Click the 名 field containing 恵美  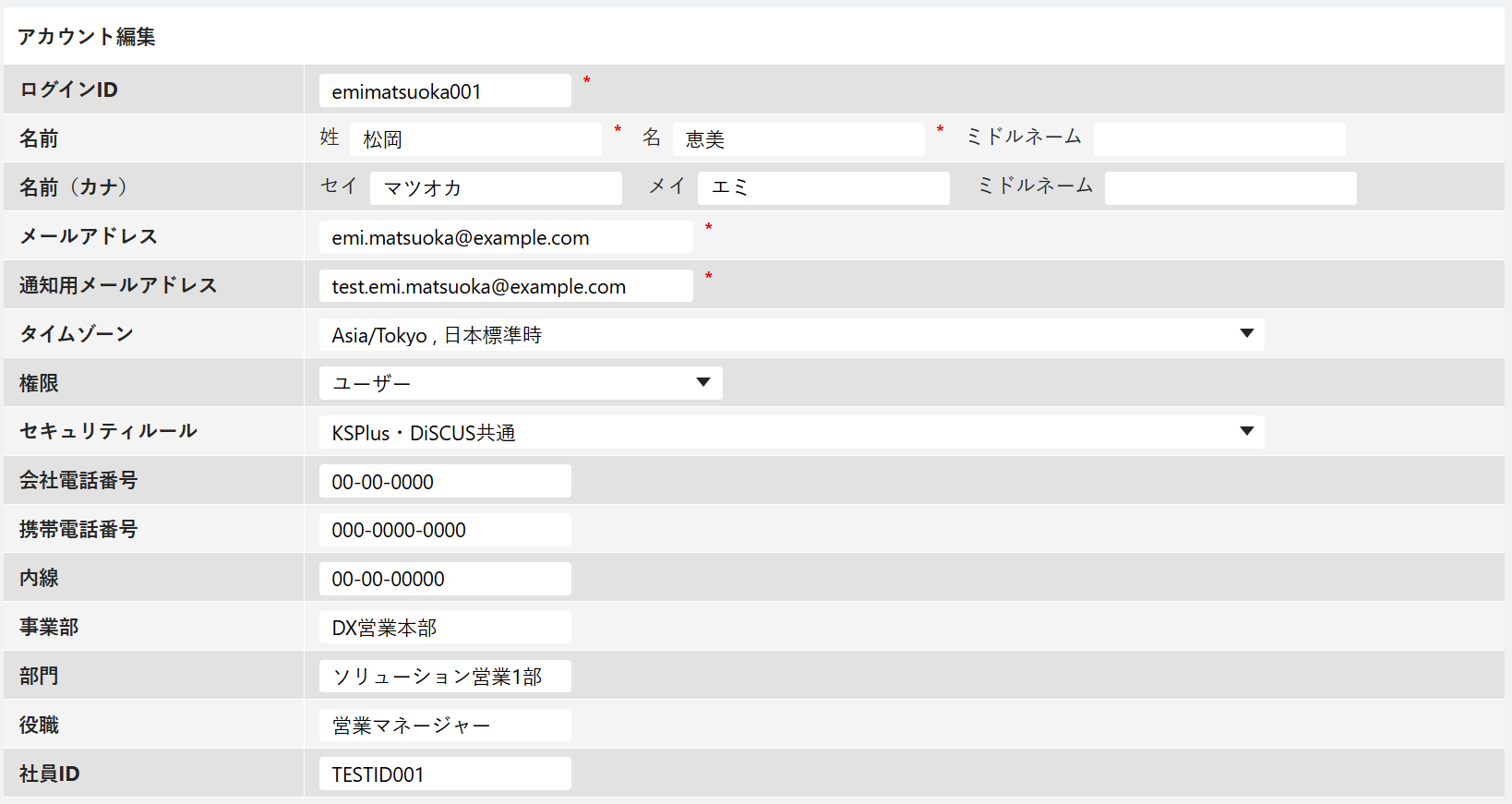(x=798, y=139)
